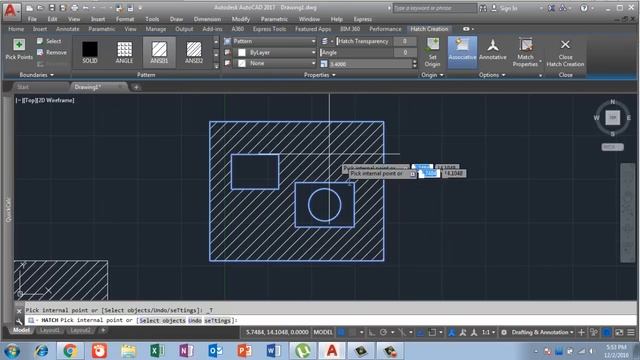The height and width of the screenshot is (360, 640).
Task: Click the ViewCube top face
Action: pyautogui.click(x=613, y=118)
